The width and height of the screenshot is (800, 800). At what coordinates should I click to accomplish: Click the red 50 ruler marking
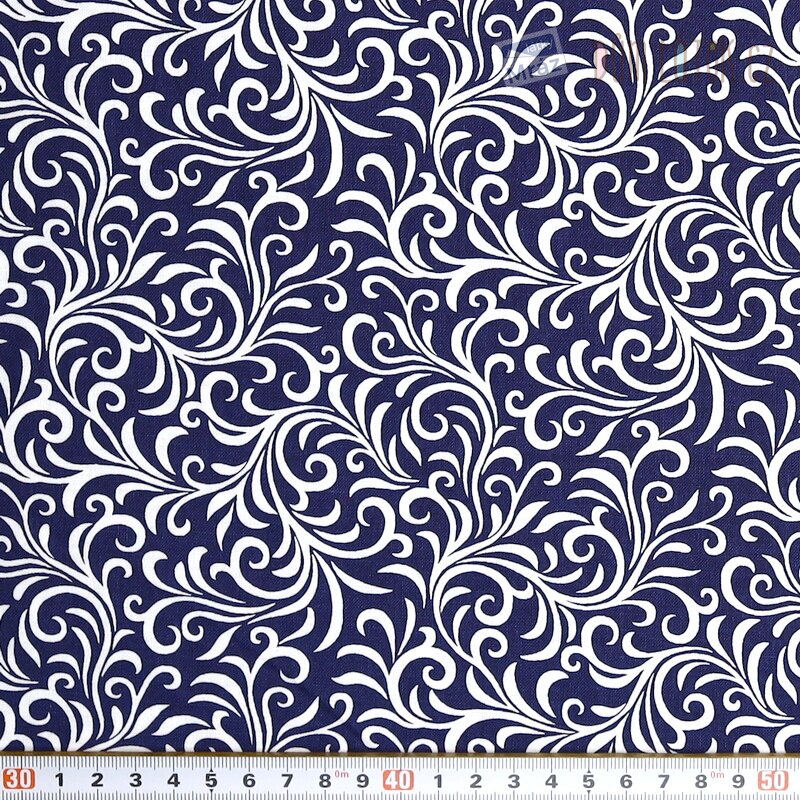[x=773, y=780]
